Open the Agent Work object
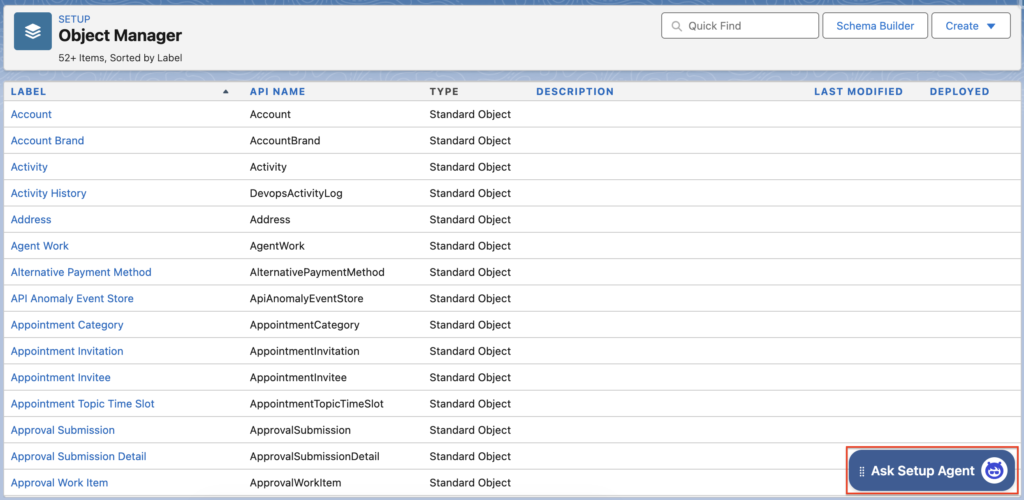The width and height of the screenshot is (1024, 500). point(40,246)
